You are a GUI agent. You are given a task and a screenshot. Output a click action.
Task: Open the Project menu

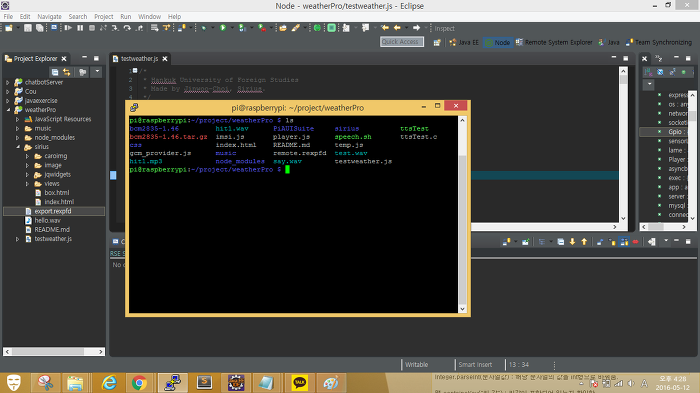pos(104,17)
